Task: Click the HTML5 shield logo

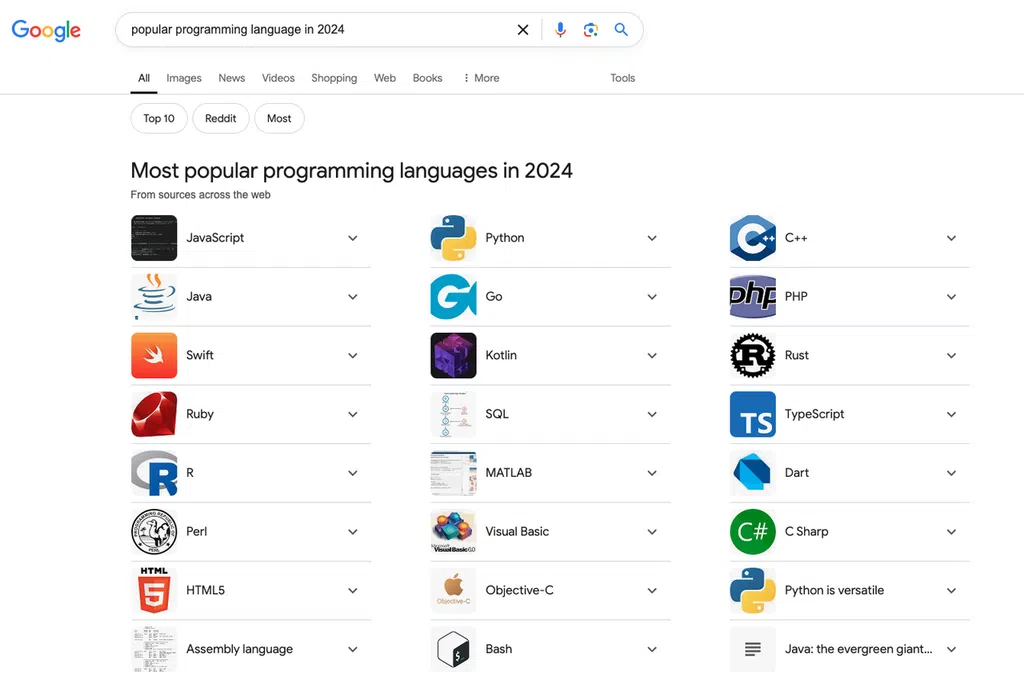Action: coord(154,590)
